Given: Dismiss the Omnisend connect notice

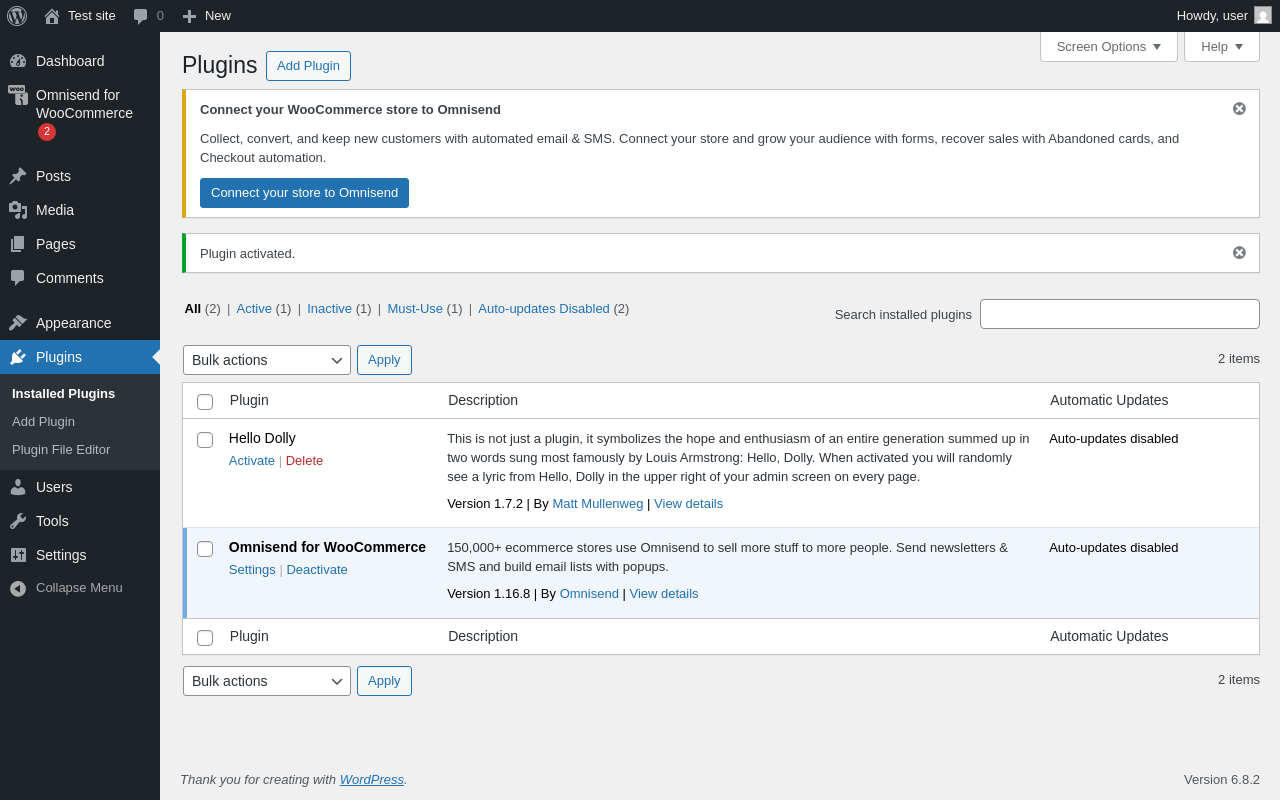Looking at the screenshot, I should click(1239, 109).
